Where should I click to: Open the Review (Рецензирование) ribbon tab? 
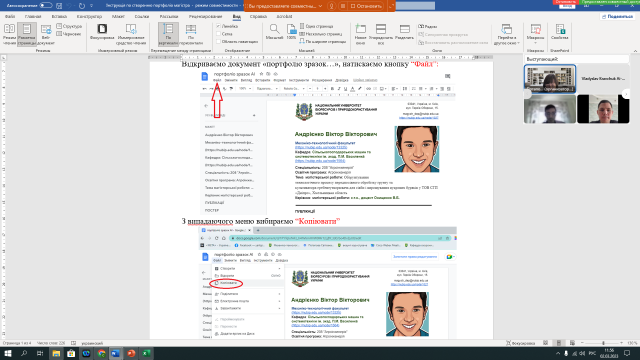point(205,16)
